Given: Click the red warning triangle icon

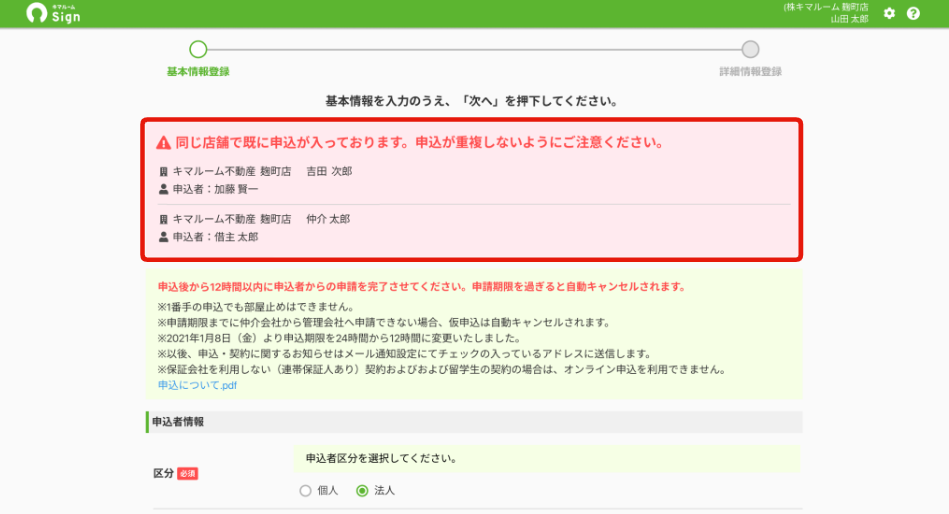Looking at the screenshot, I should (163, 143).
